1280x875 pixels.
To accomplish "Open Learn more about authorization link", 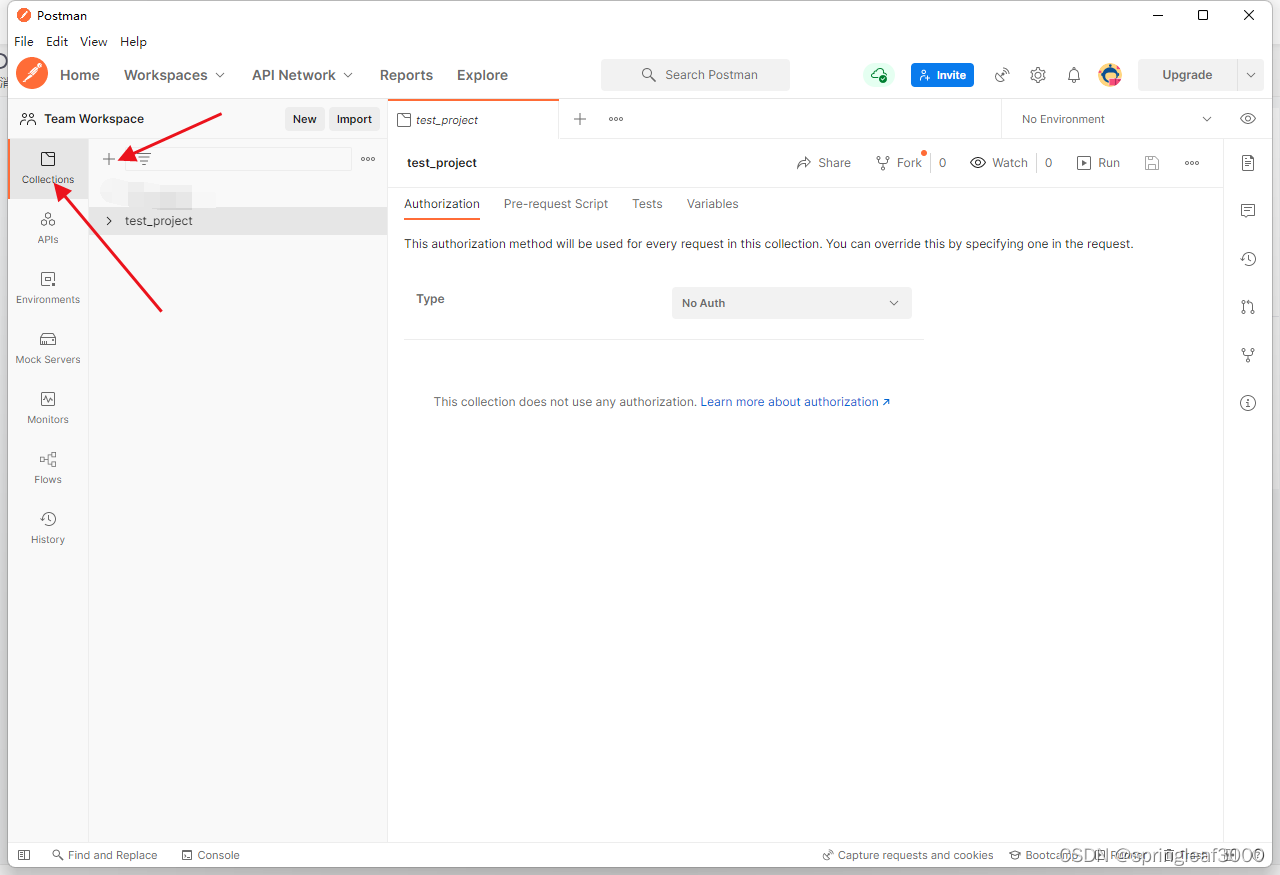I will click(x=795, y=402).
